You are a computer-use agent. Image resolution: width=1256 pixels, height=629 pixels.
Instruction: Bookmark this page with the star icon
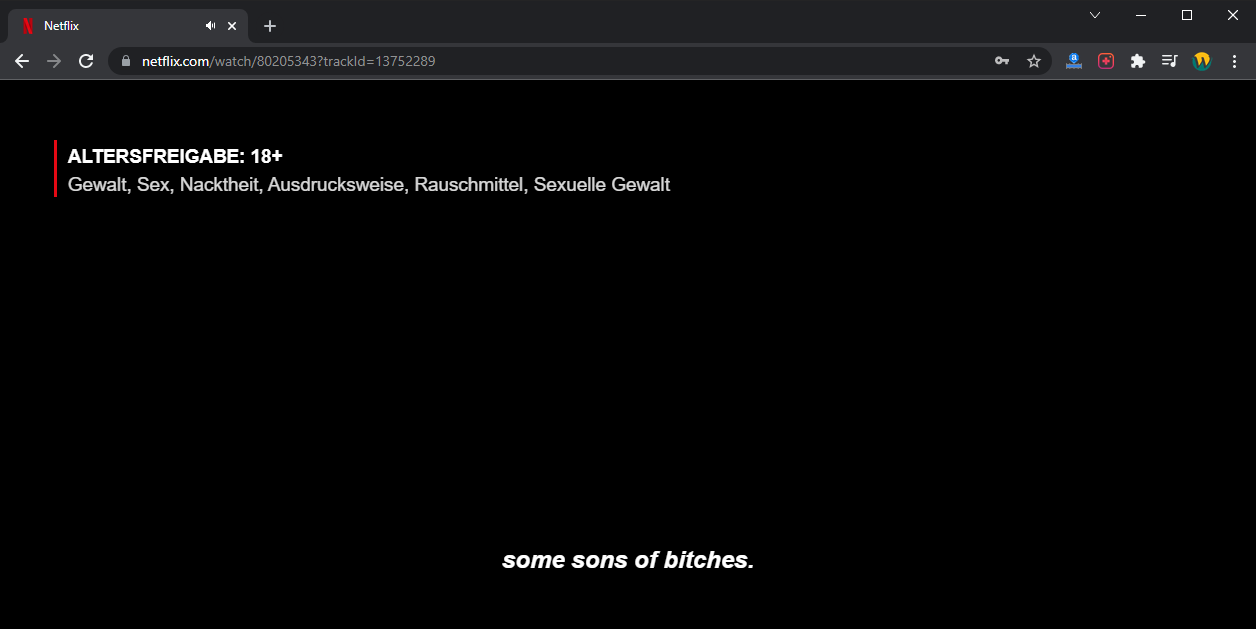(1034, 61)
